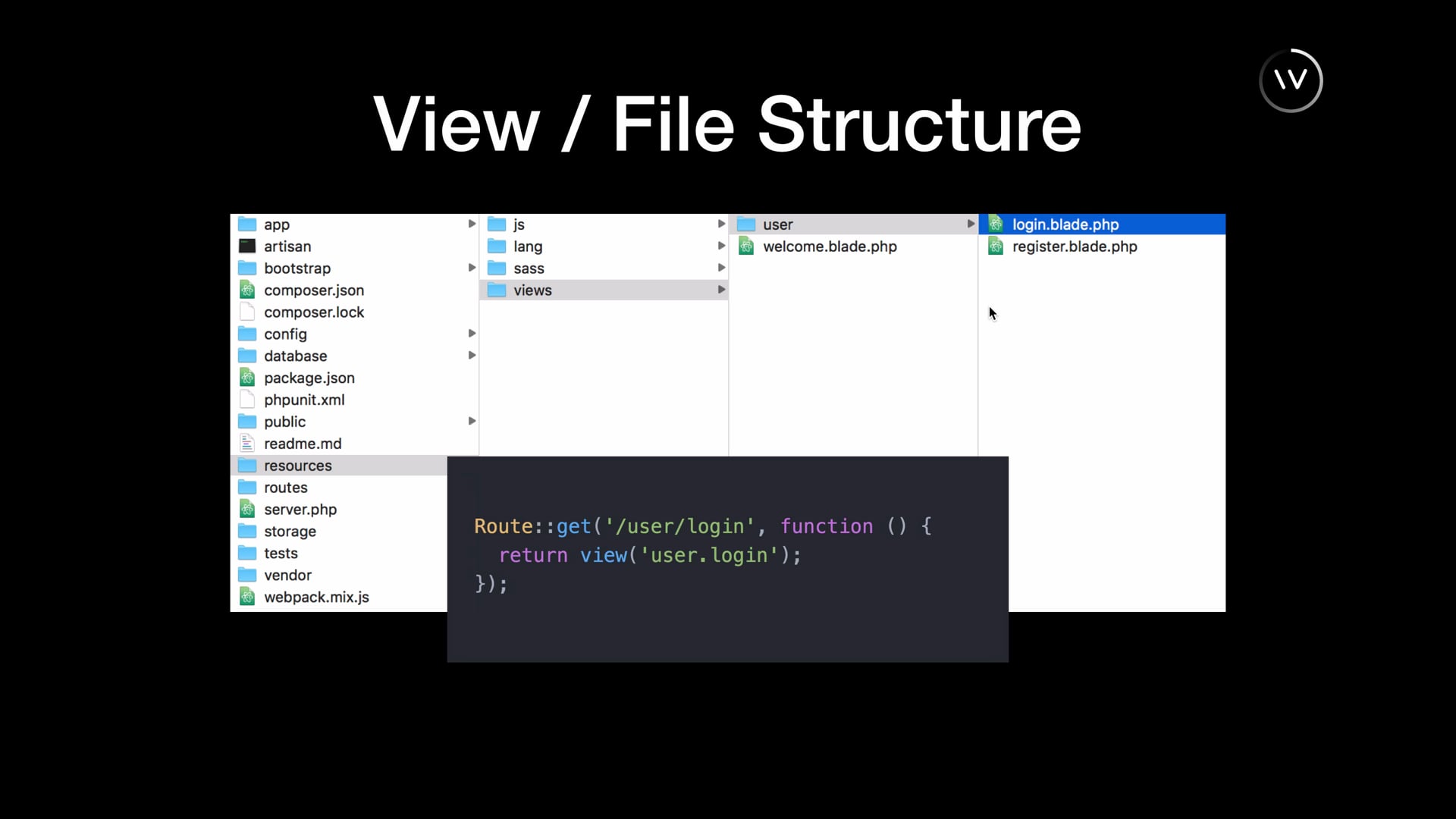1456x819 pixels.
Task: Click the welcome.blade.php file icon
Action: (746, 246)
